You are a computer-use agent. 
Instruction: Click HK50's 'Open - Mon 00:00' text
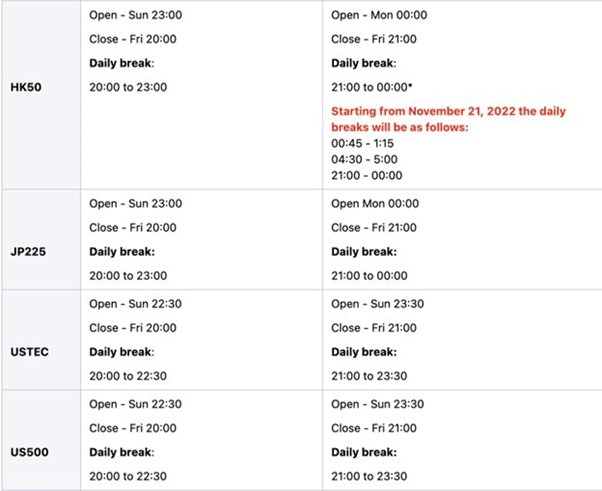click(376, 16)
